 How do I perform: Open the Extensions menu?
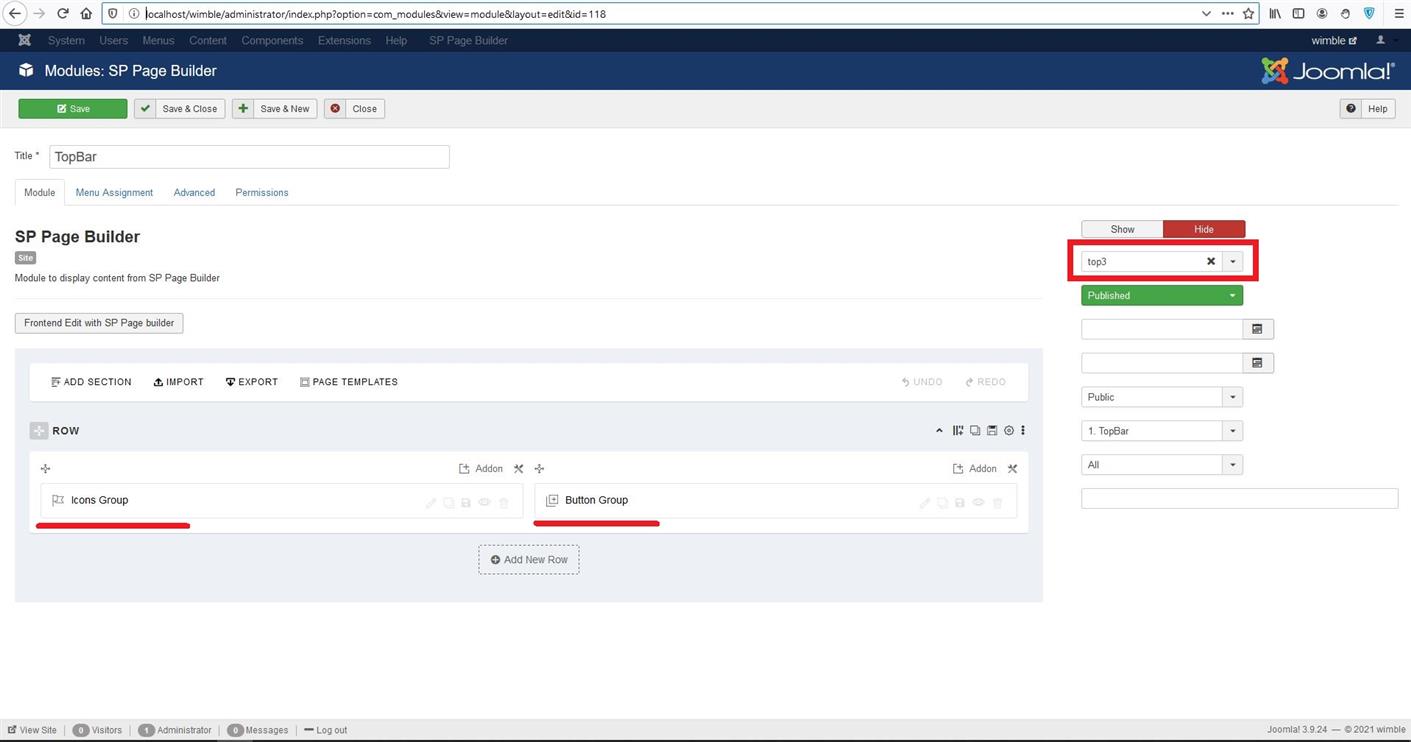(344, 41)
